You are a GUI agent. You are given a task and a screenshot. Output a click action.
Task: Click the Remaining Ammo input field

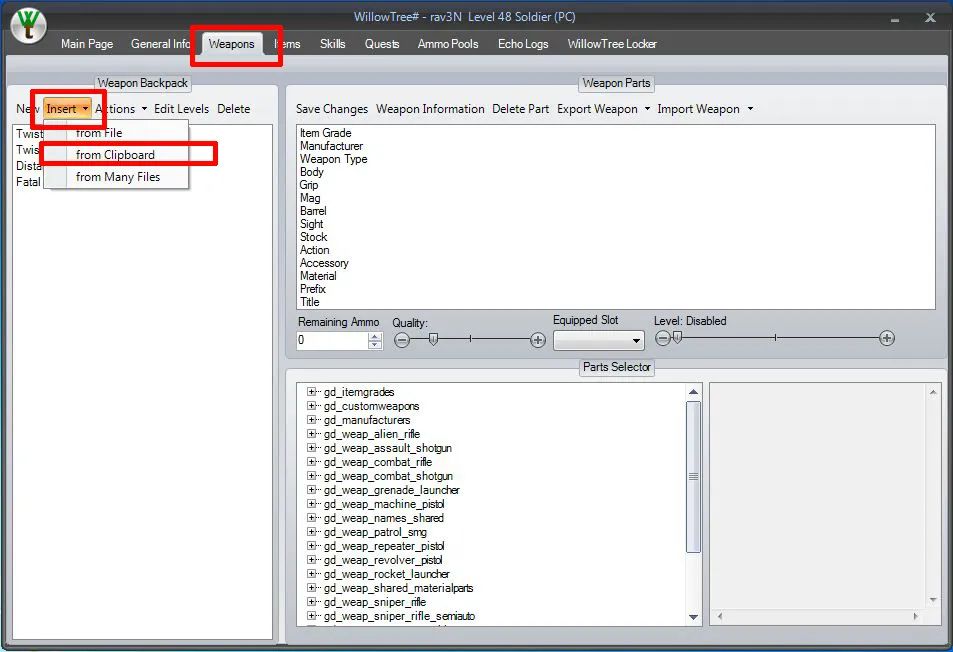pyautogui.click(x=332, y=341)
